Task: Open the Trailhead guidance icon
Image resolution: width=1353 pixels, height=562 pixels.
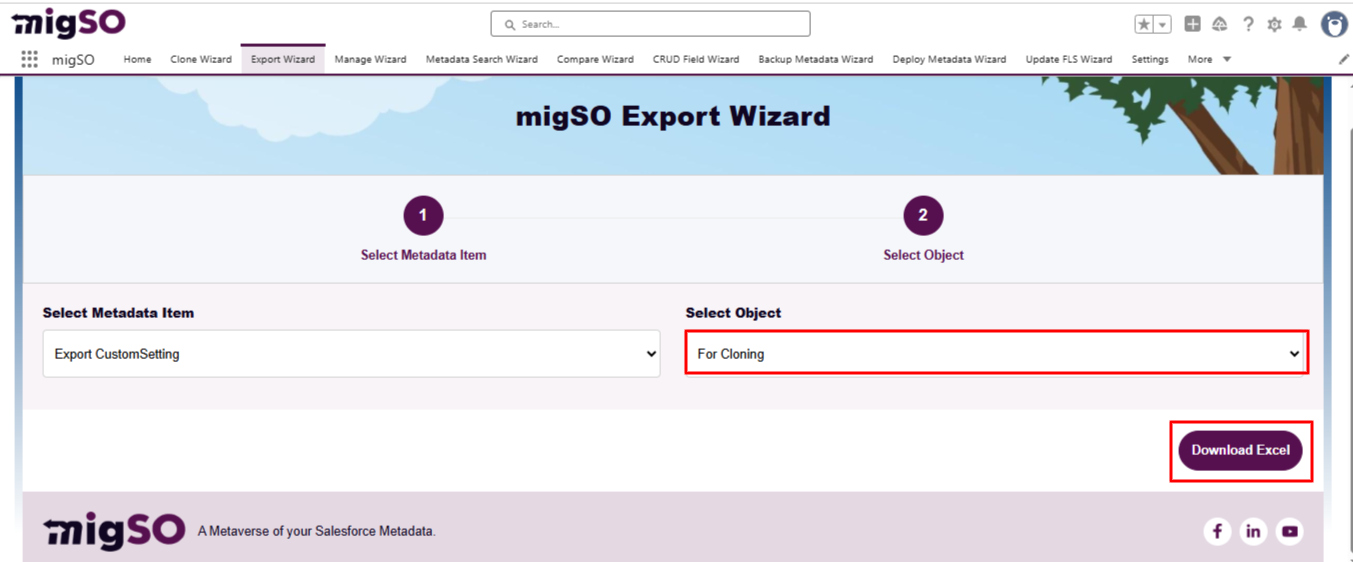Action: (x=1220, y=24)
